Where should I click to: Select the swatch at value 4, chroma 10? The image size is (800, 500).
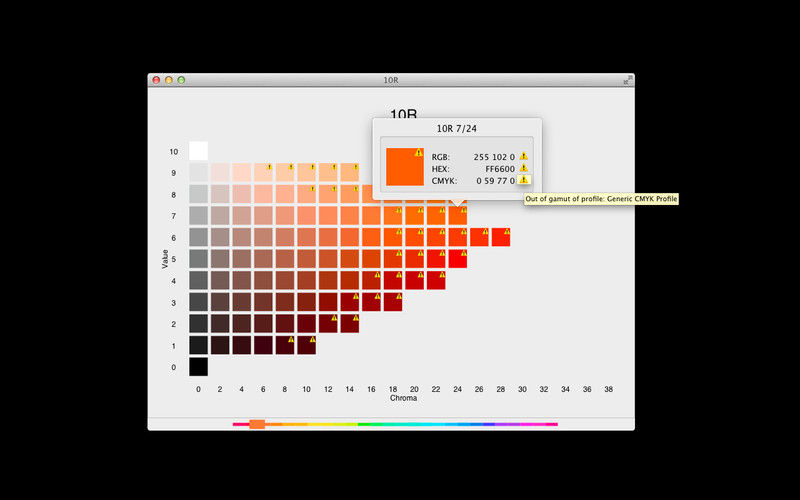click(307, 281)
